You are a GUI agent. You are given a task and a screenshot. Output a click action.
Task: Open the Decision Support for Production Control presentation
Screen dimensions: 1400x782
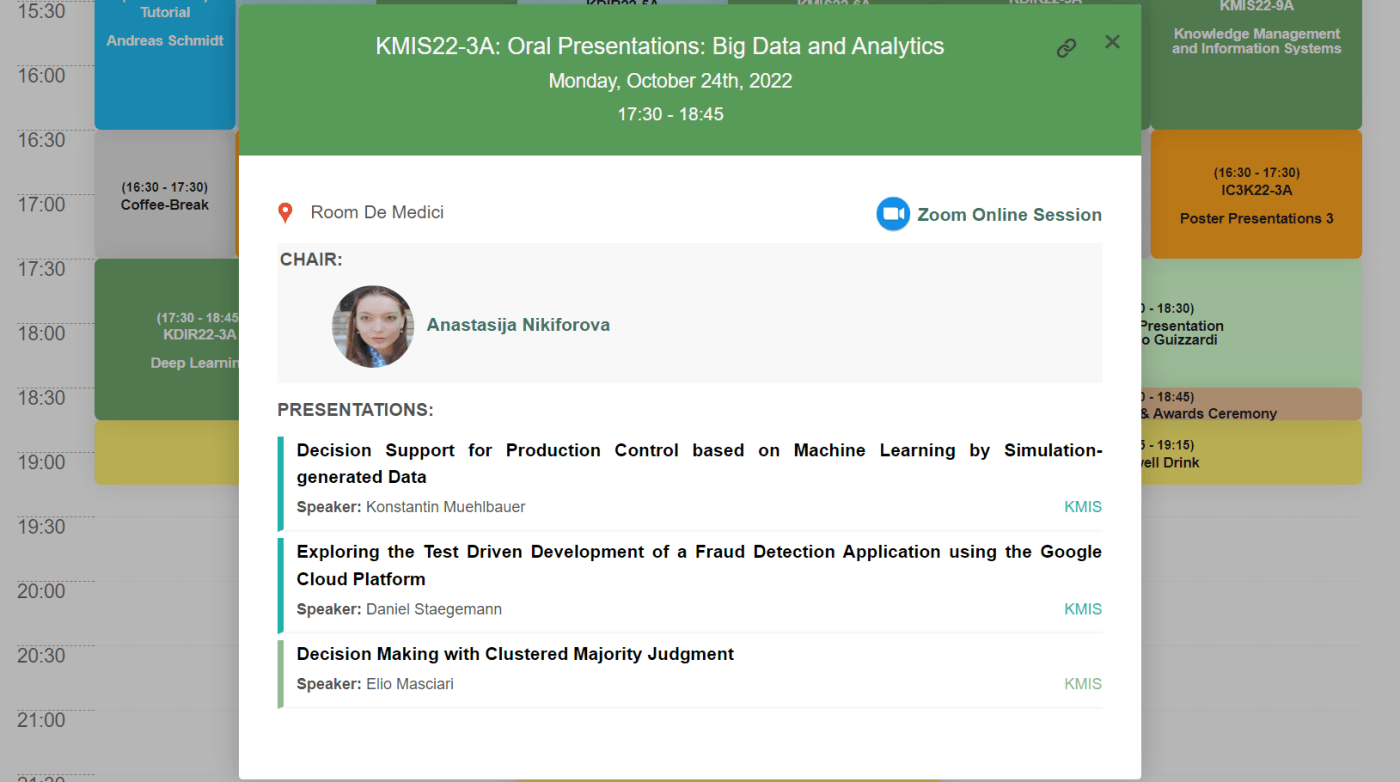[698, 463]
